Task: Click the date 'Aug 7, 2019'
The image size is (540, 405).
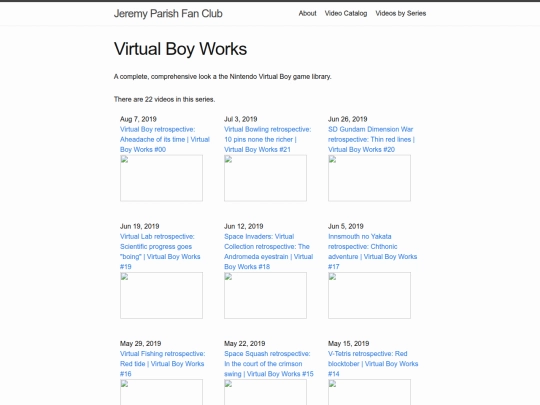Action: 138,119
